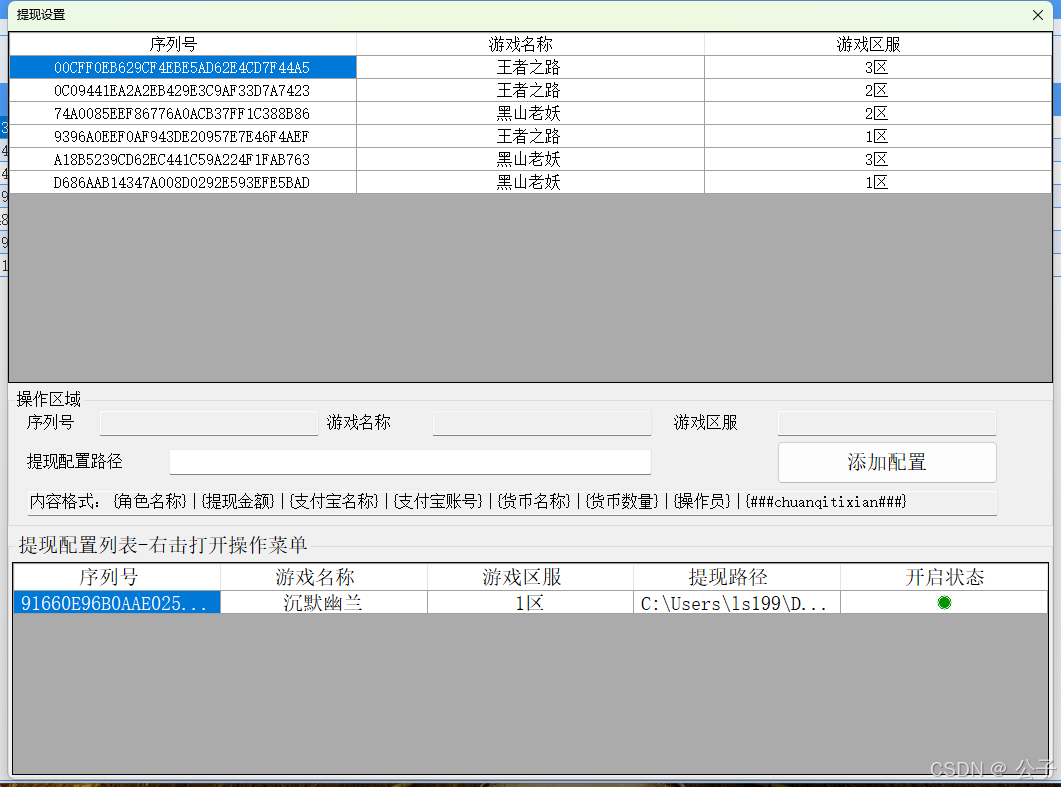Click the 提现路径 column header

point(737,577)
